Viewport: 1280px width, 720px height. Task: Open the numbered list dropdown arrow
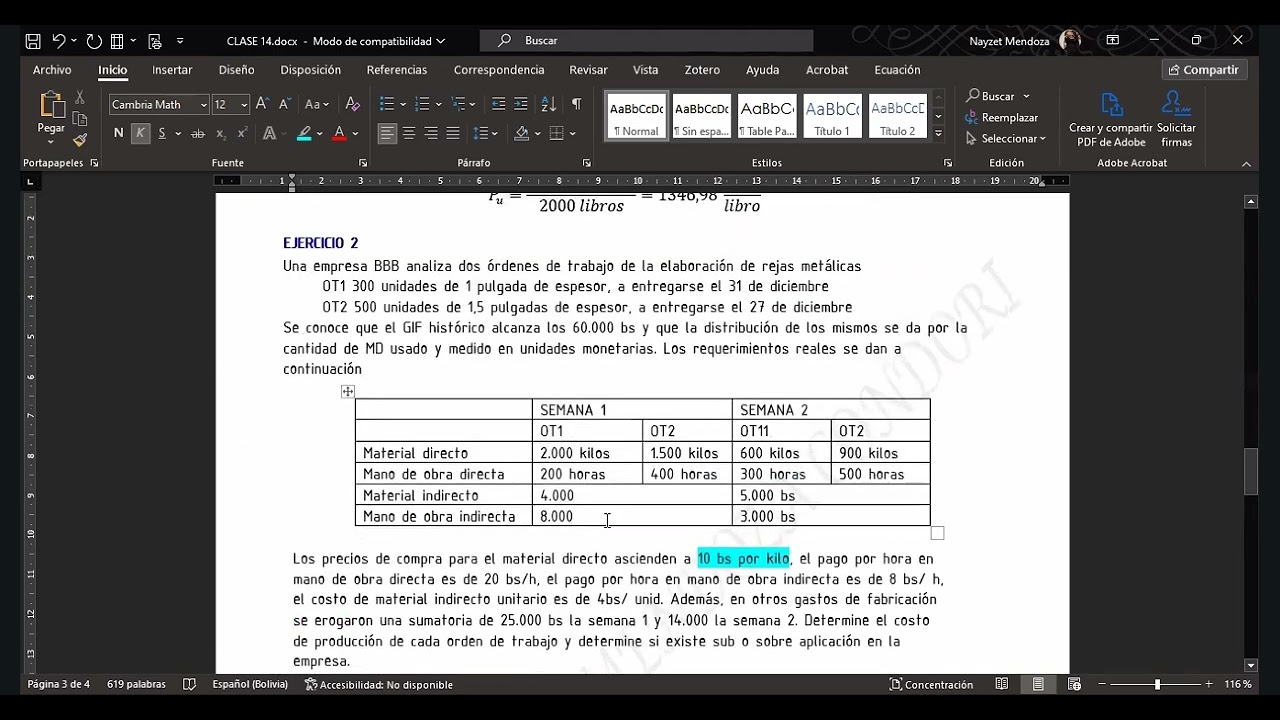click(438, 104)
